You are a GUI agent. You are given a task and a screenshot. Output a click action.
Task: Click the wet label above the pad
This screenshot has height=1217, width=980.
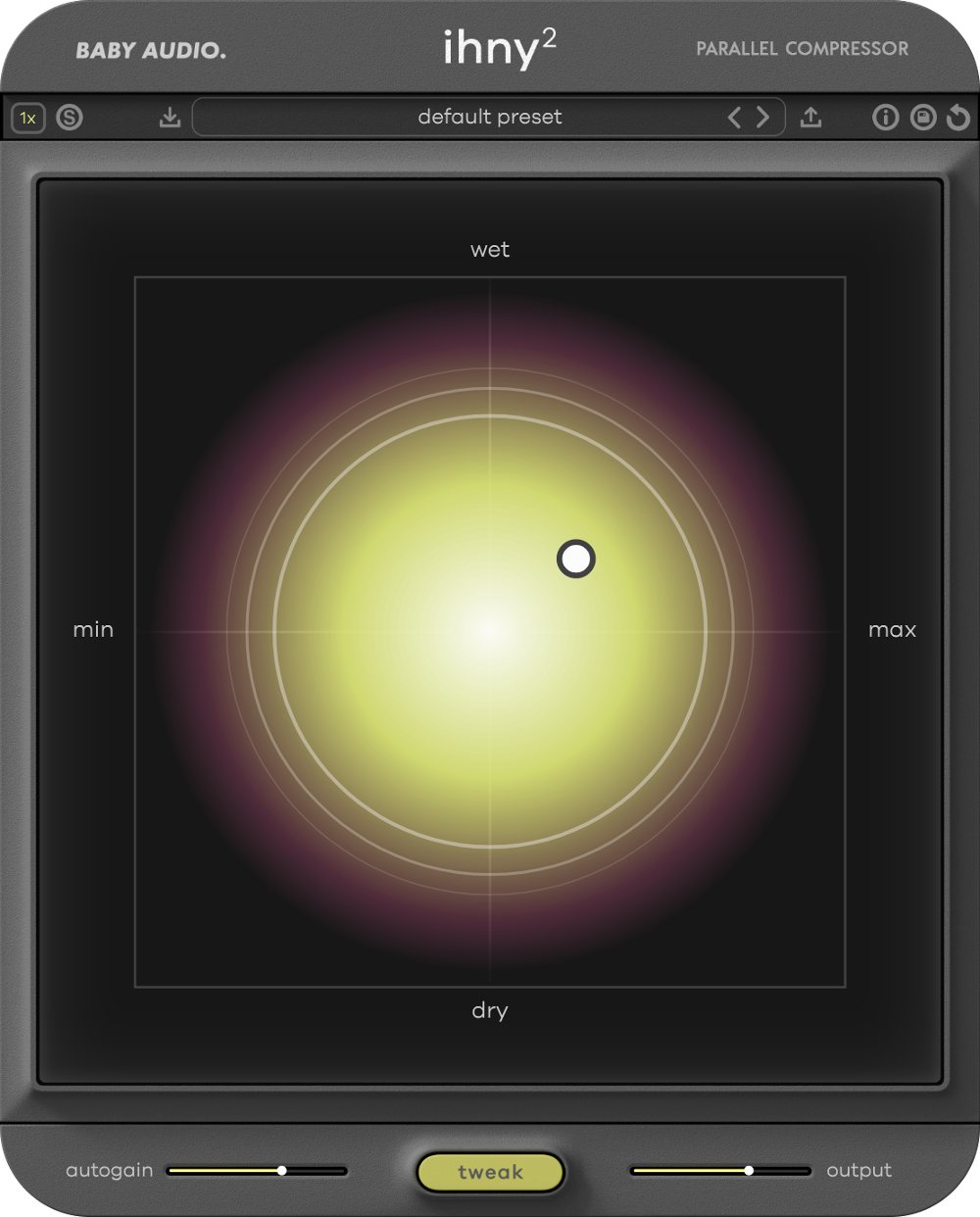(491, 250)
